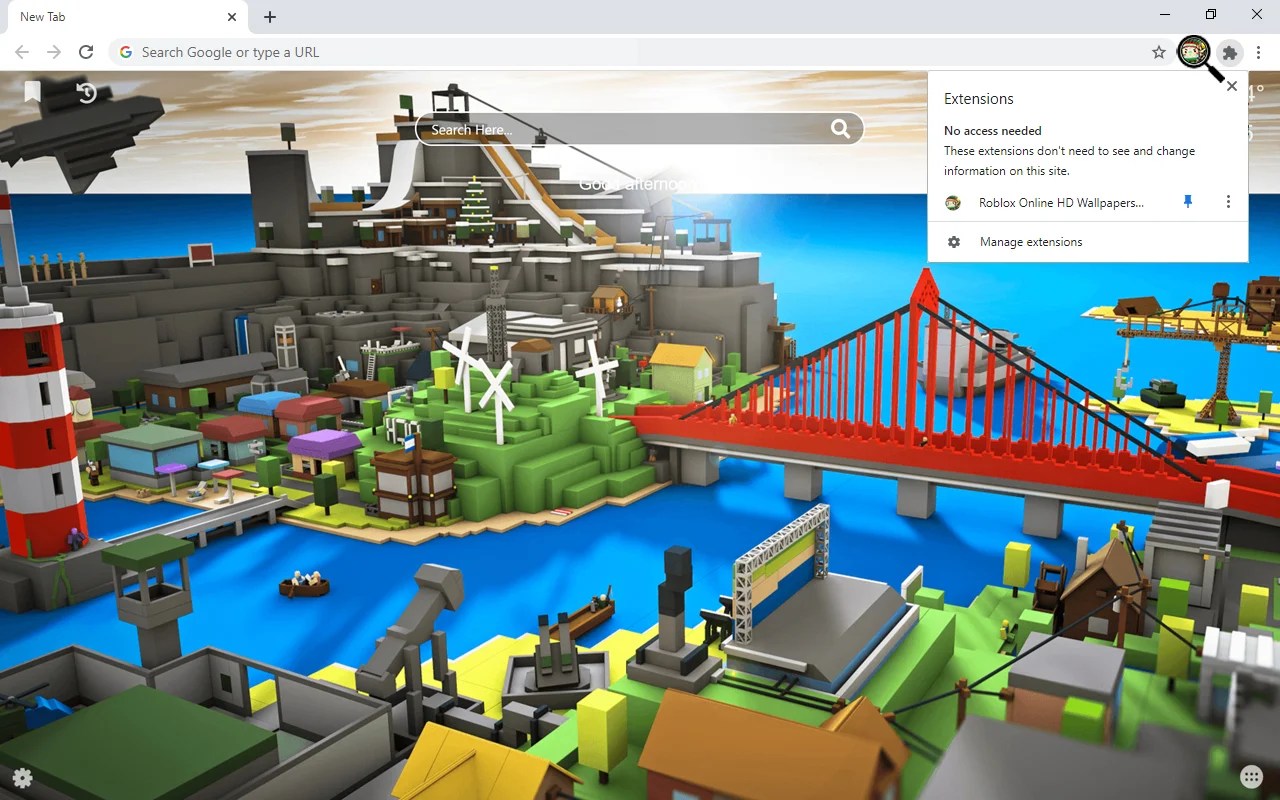Screen dimensions: 1280x800
Task: Open more actions for Roblox extension
Action: 1228,202
